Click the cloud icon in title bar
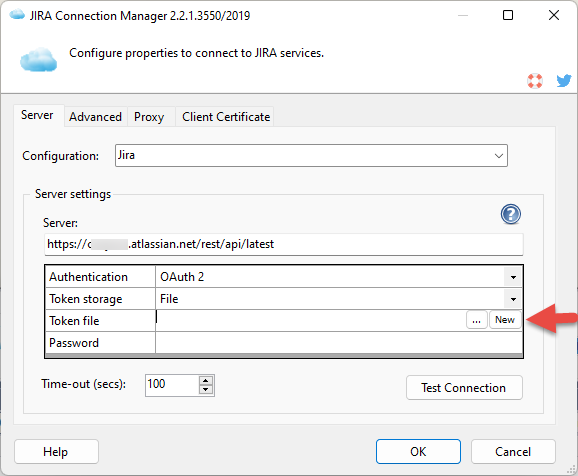This screenshot has height=476, width=578. [x=17, y=15]
